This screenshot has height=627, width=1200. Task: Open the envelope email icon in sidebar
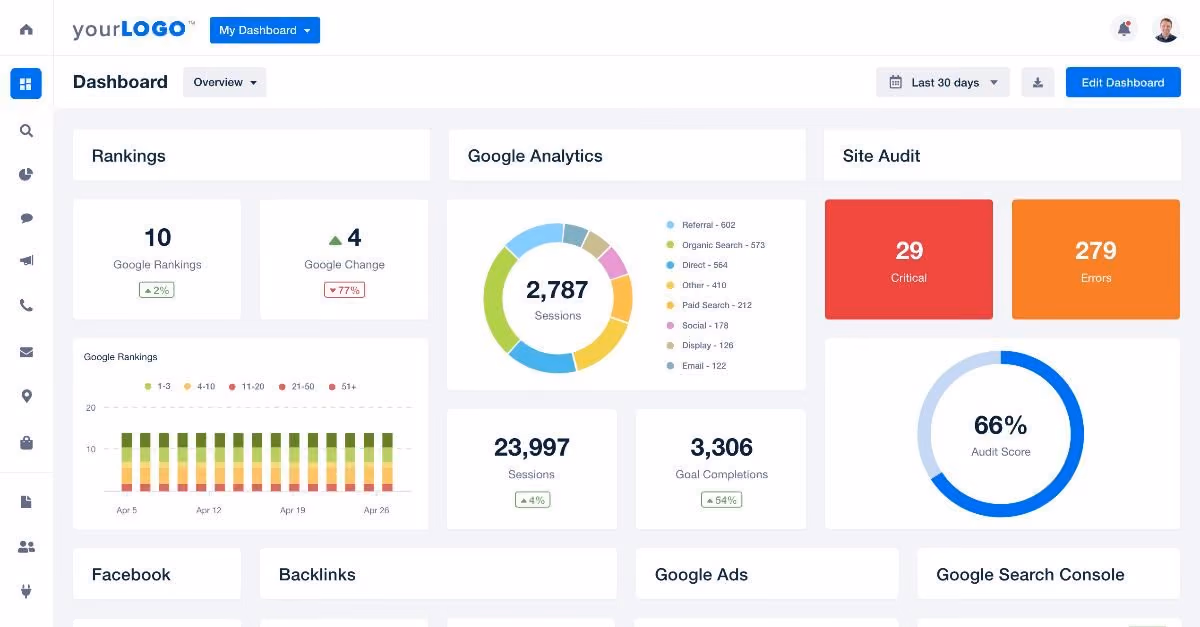[26, 352]
